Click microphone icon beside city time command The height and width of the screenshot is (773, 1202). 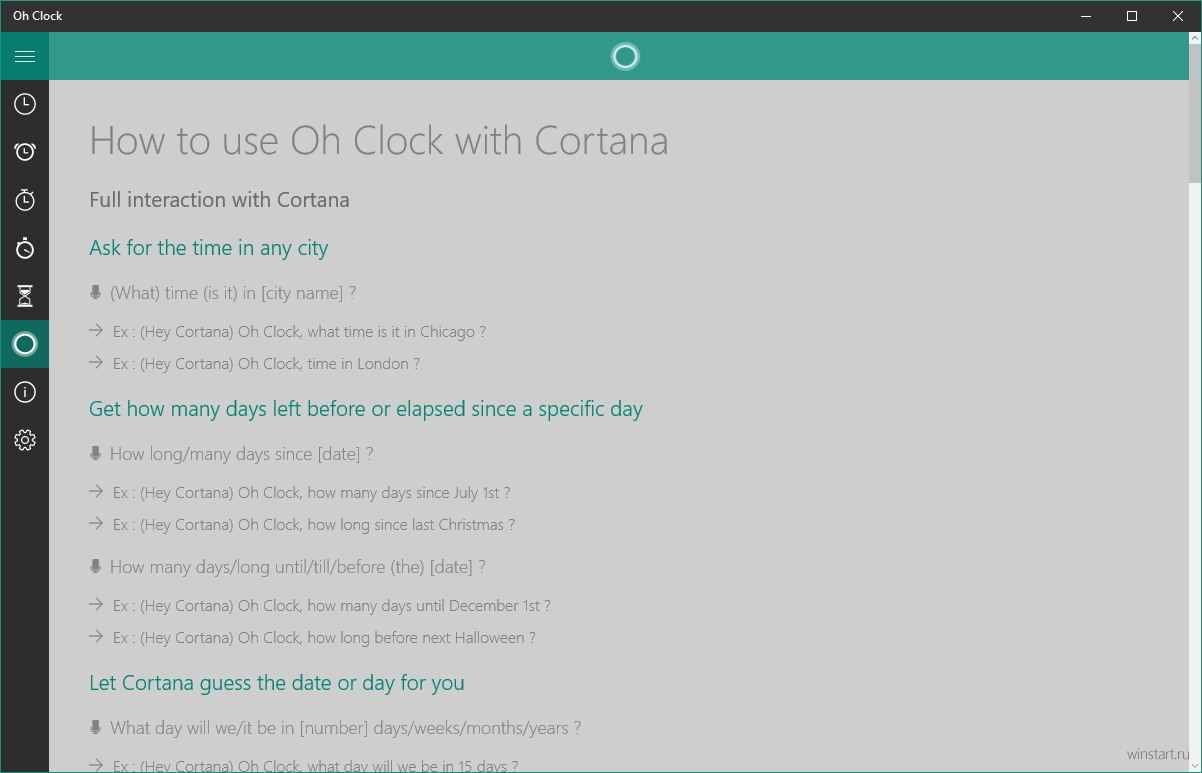pos(96,293)
